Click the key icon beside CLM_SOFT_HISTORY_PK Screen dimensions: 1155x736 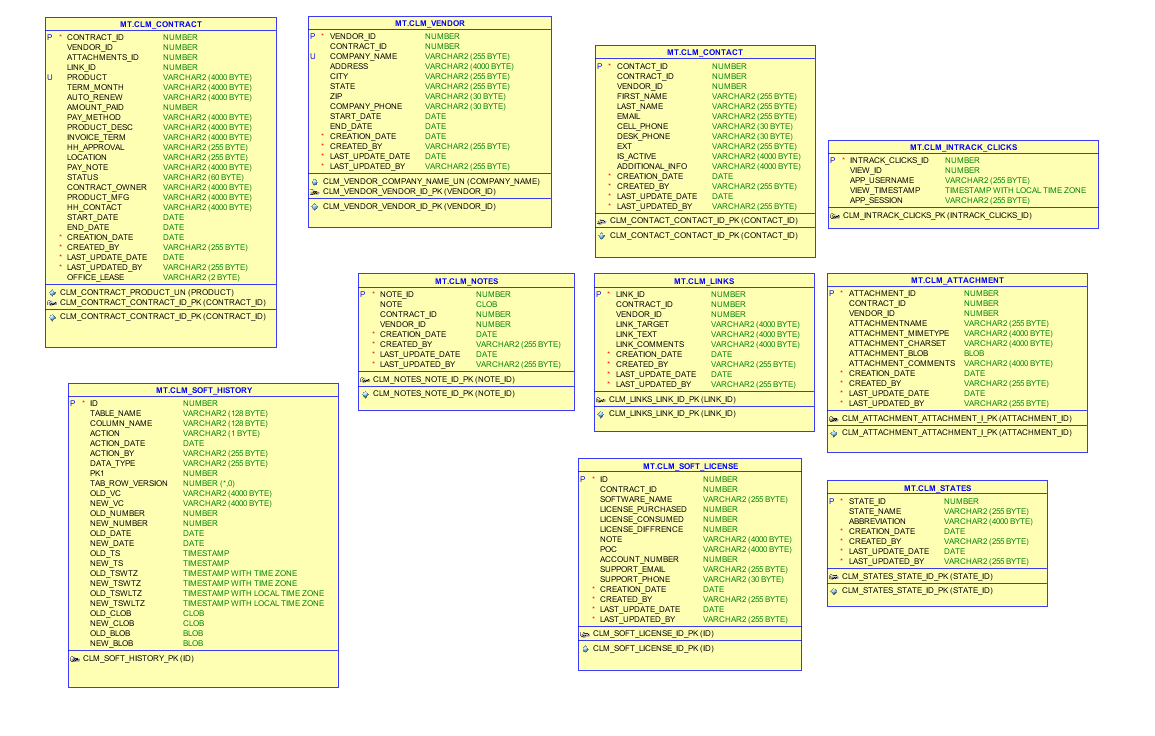click(74, 659)
